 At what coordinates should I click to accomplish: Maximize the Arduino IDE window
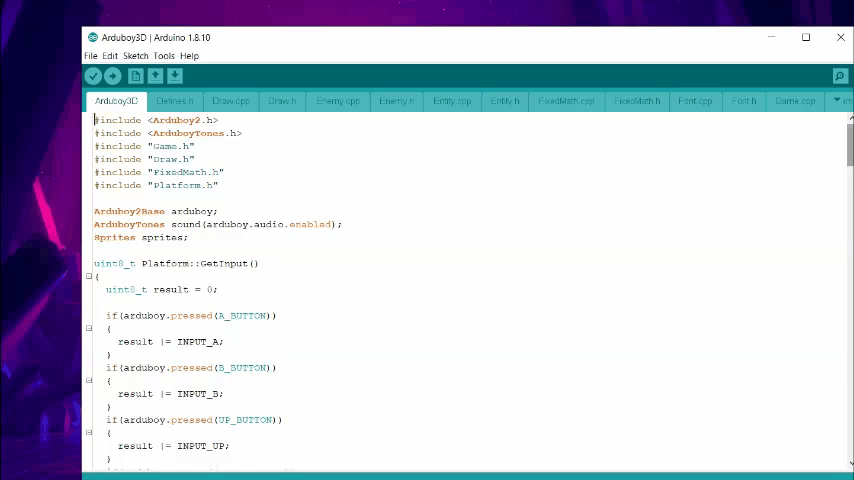(805, 38)
